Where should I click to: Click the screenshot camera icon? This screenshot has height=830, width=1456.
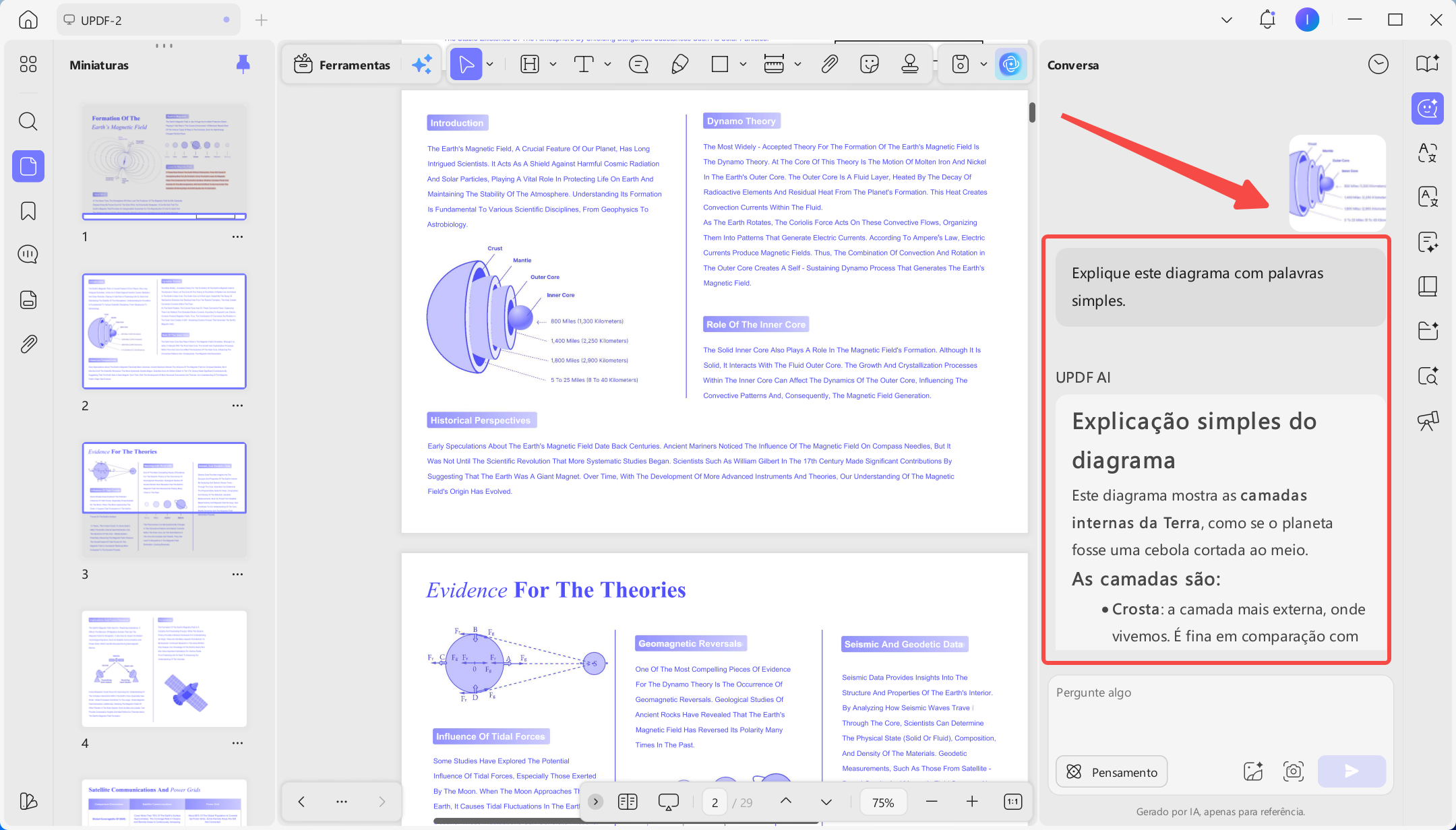pos(1294,771)
